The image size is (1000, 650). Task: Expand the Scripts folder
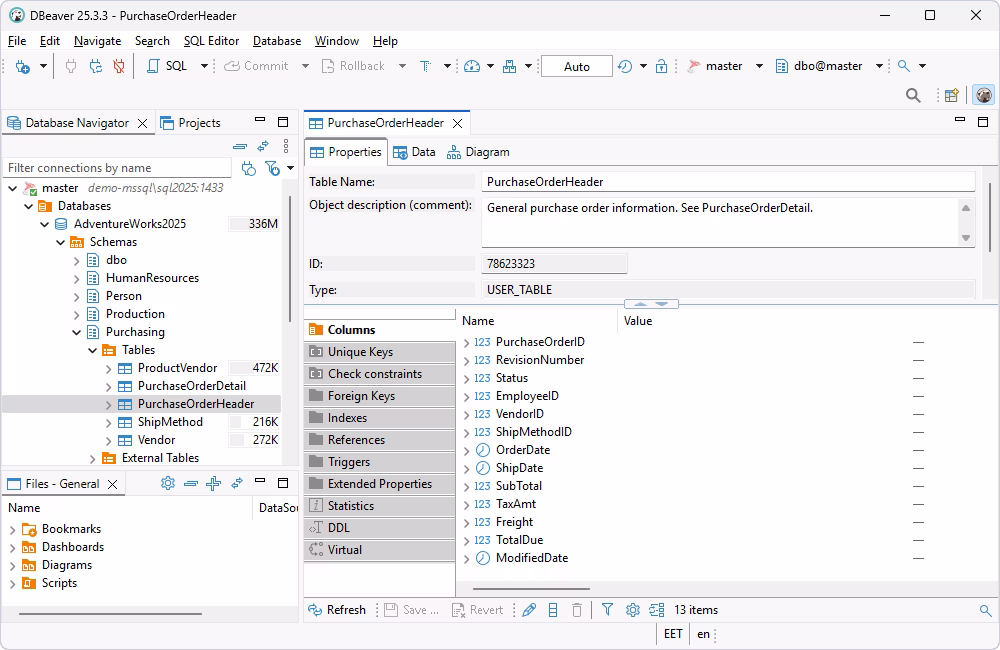(x=12, y=584)
